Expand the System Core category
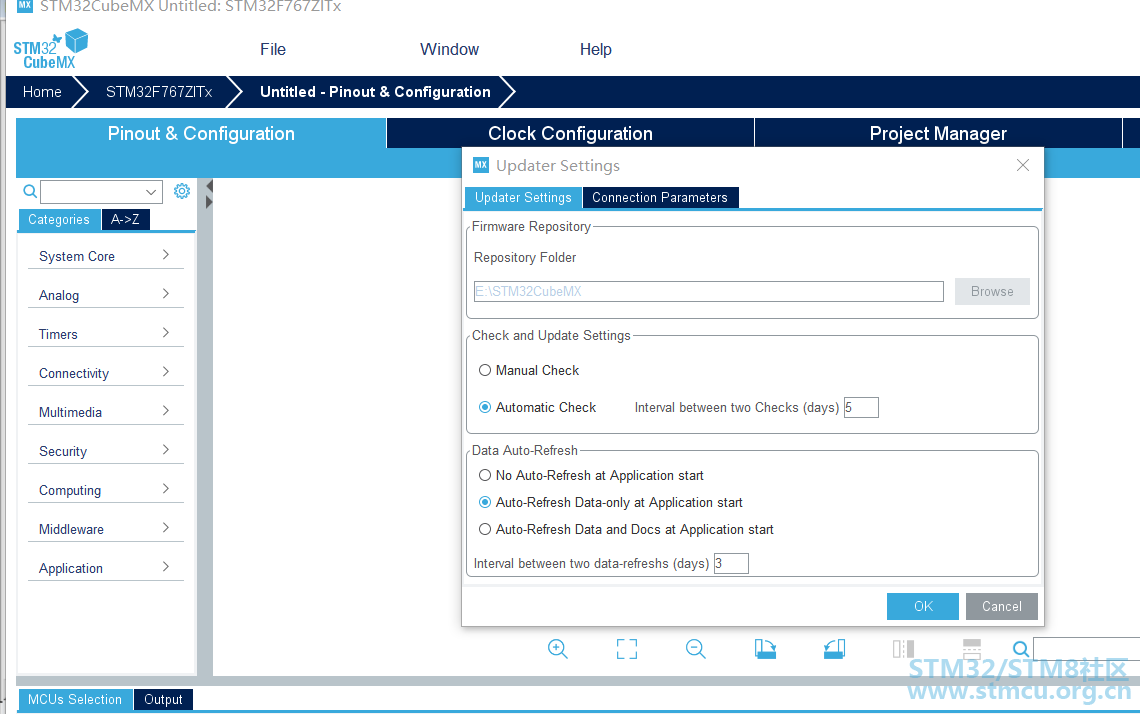The image size is (1140, 714). tap(105, 256)
